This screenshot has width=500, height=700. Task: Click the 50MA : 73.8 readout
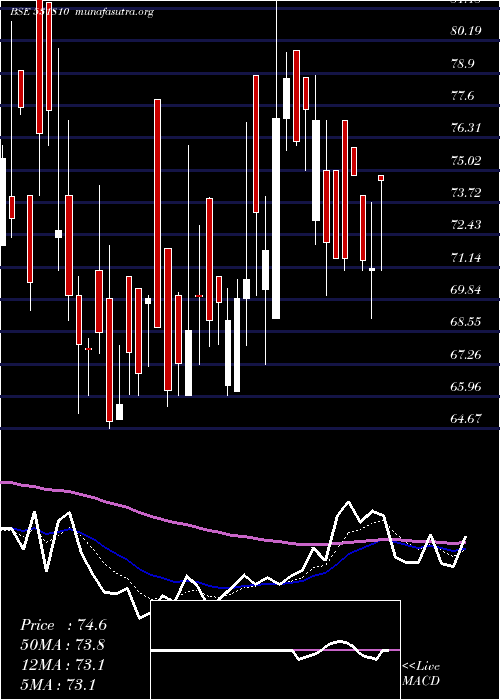coord(63,645)
